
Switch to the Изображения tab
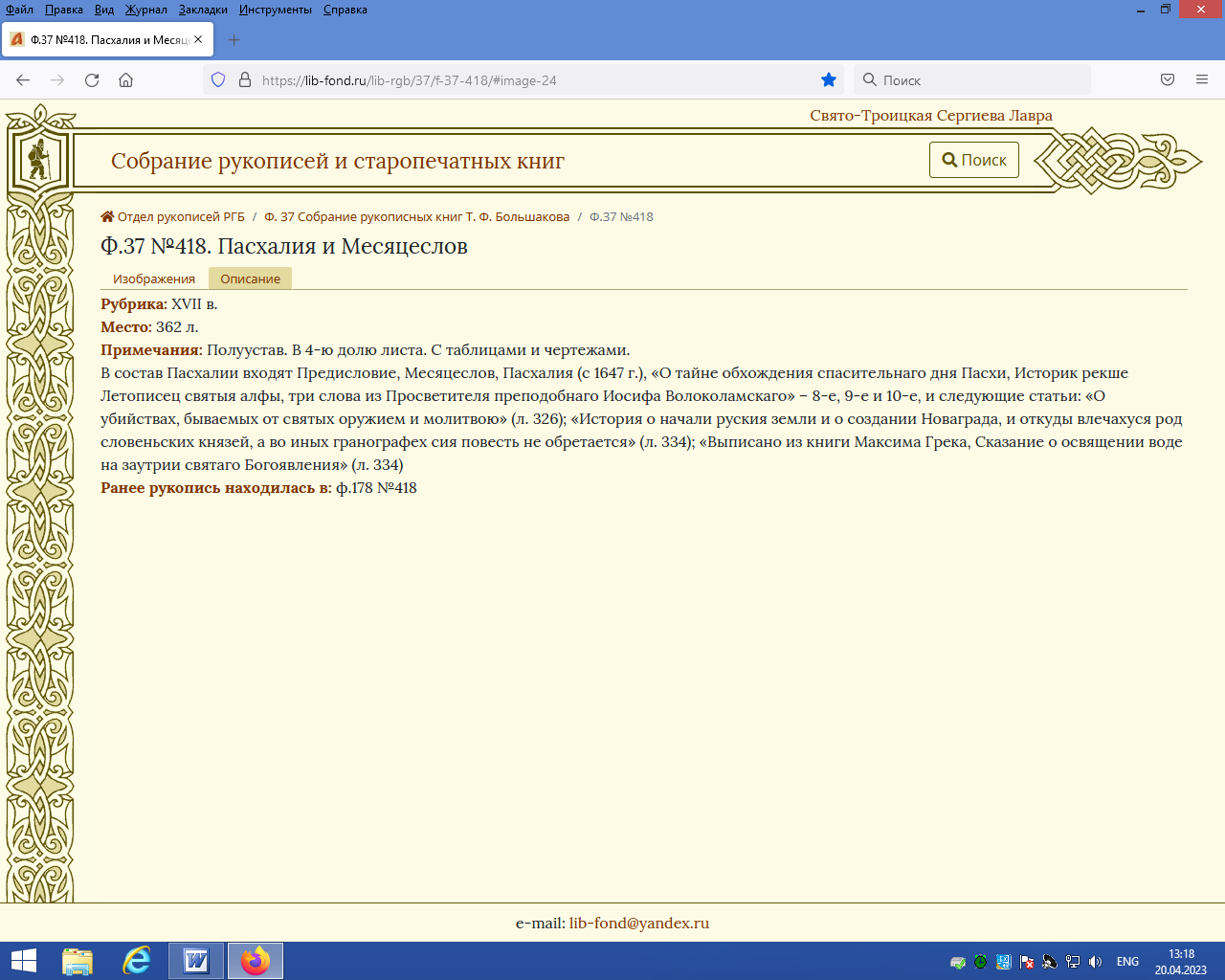pyautogui.click(x=154, y=278)
